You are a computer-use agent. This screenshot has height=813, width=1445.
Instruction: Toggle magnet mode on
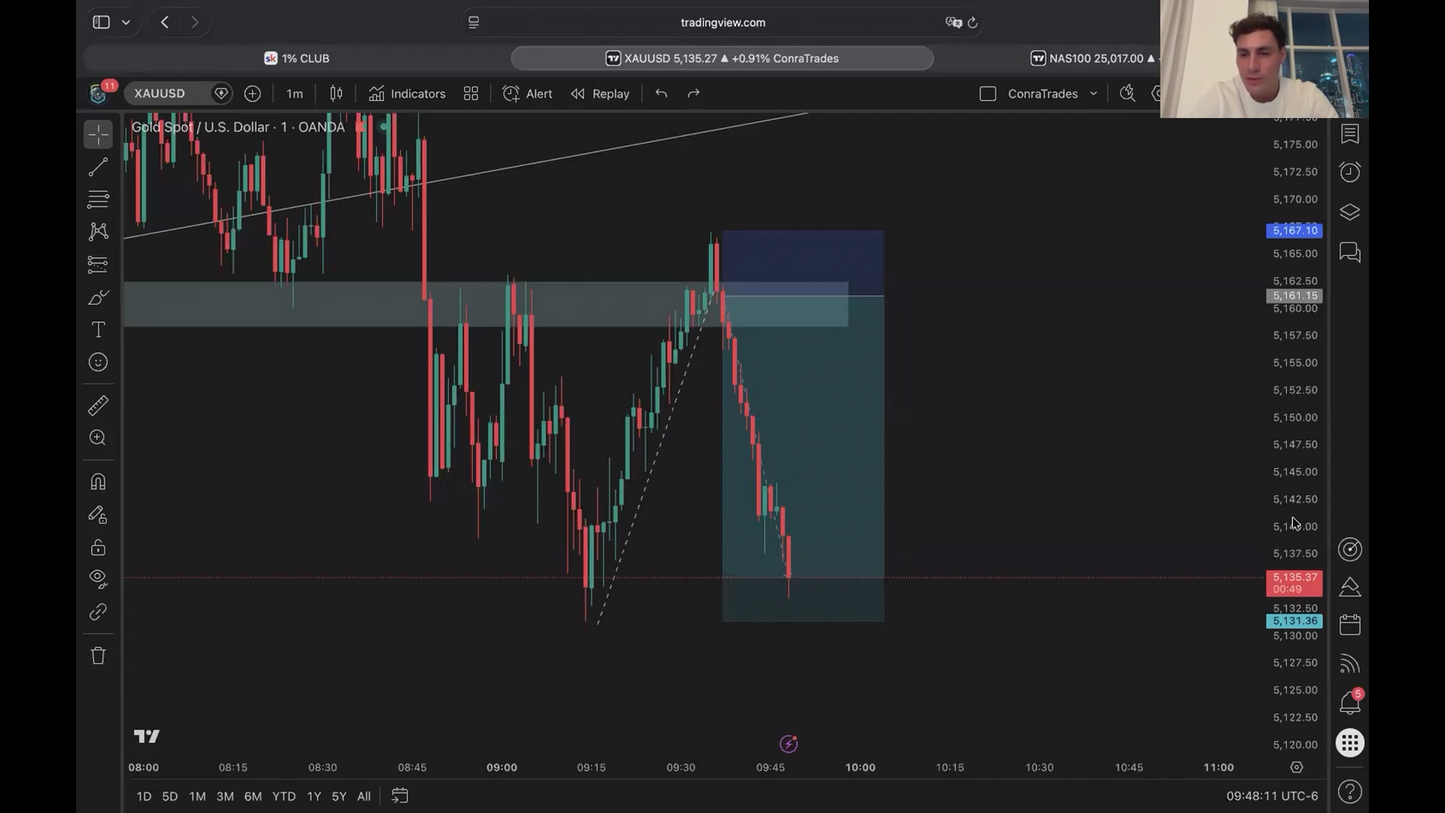98,482
